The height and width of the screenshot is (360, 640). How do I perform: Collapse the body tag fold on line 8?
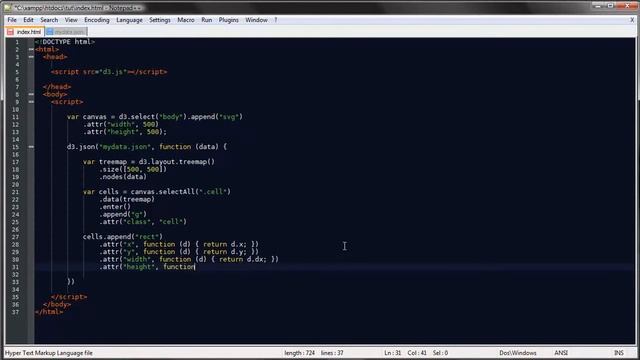[31, 94]
